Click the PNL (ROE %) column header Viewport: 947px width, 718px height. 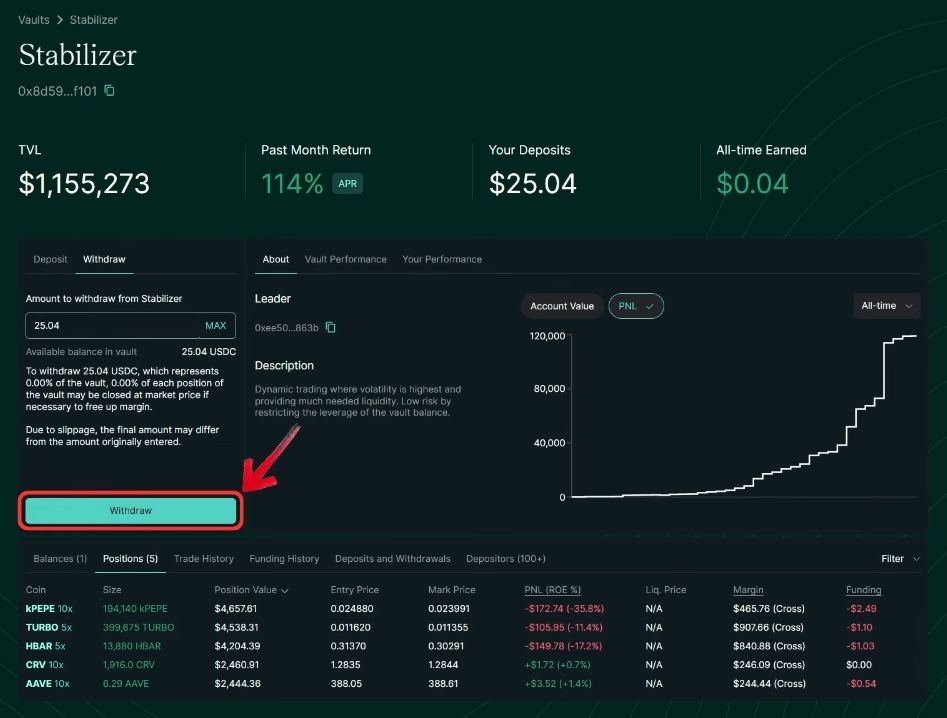click(x=552, y=590)
